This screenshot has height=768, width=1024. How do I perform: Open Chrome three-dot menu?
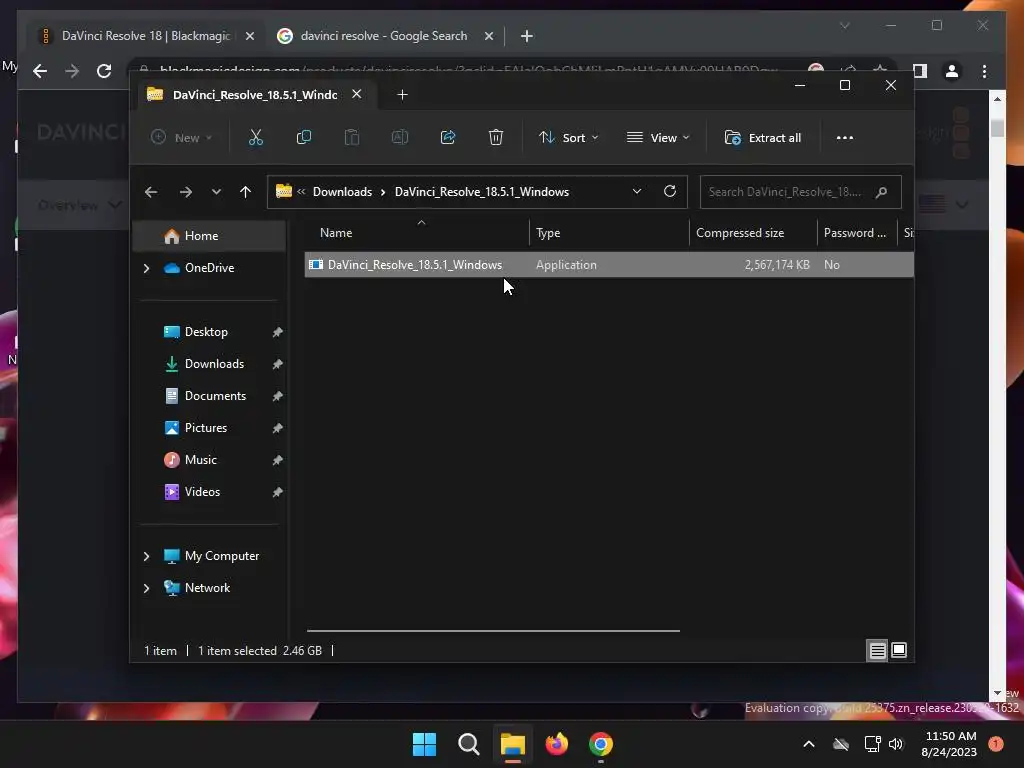(984, 71)
